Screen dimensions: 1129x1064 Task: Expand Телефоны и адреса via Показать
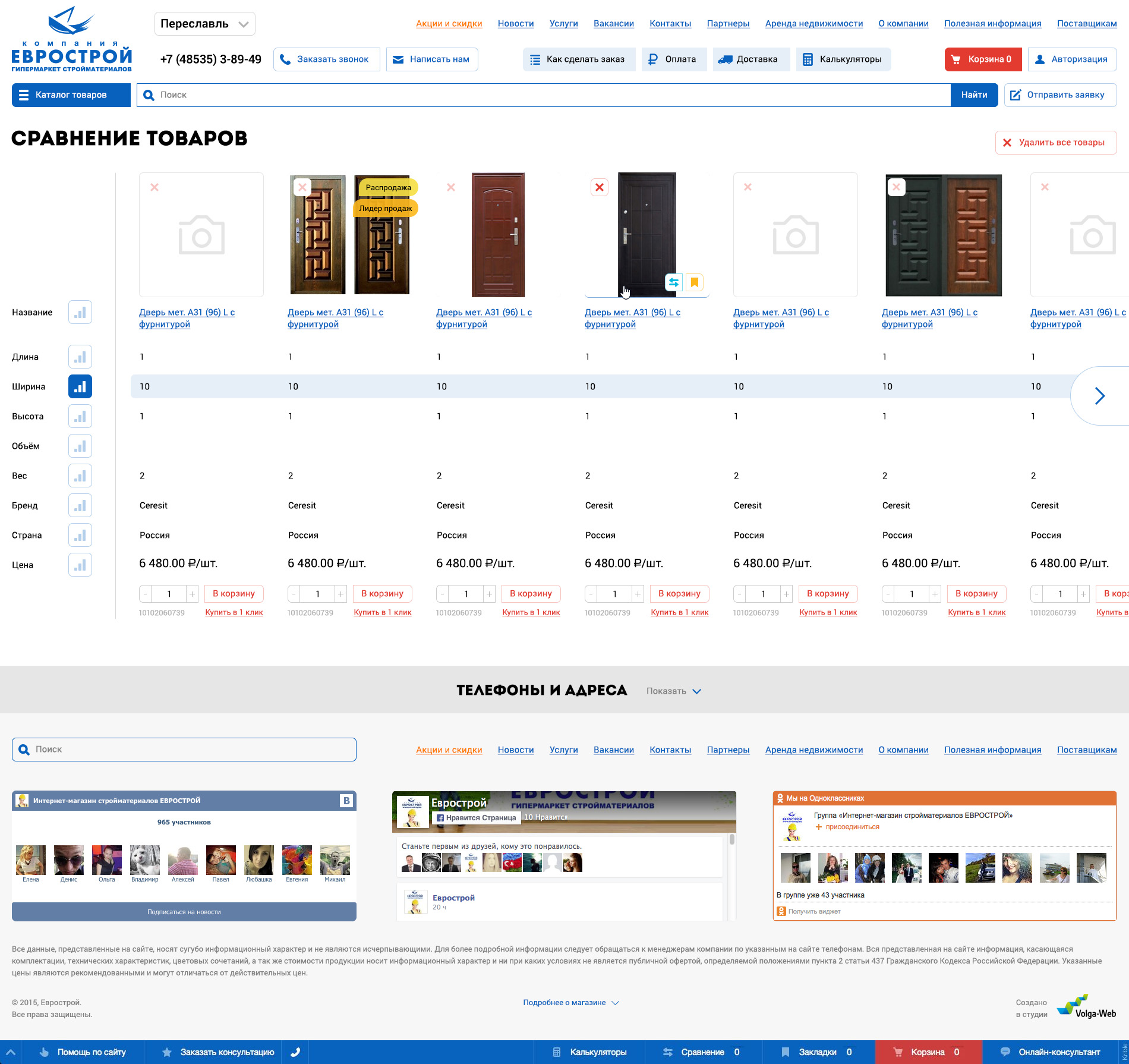coord(674,691)
